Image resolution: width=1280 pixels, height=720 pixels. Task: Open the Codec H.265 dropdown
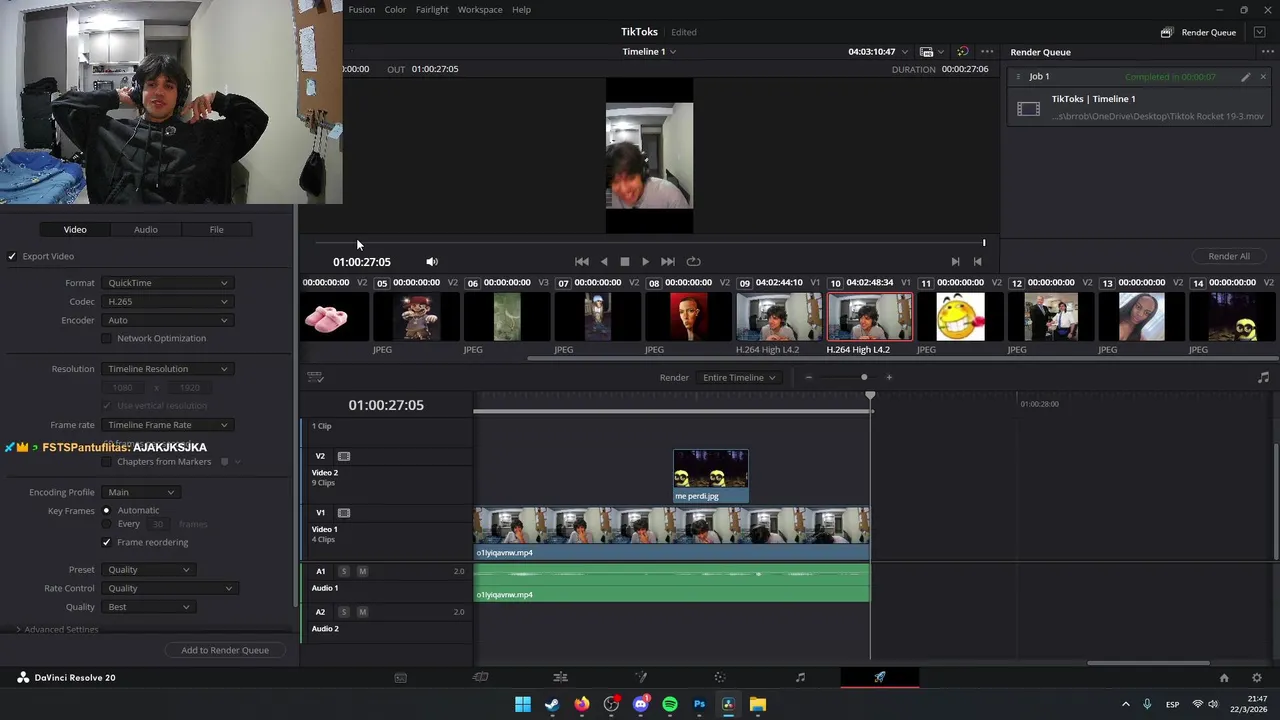[x=167, y=301]
